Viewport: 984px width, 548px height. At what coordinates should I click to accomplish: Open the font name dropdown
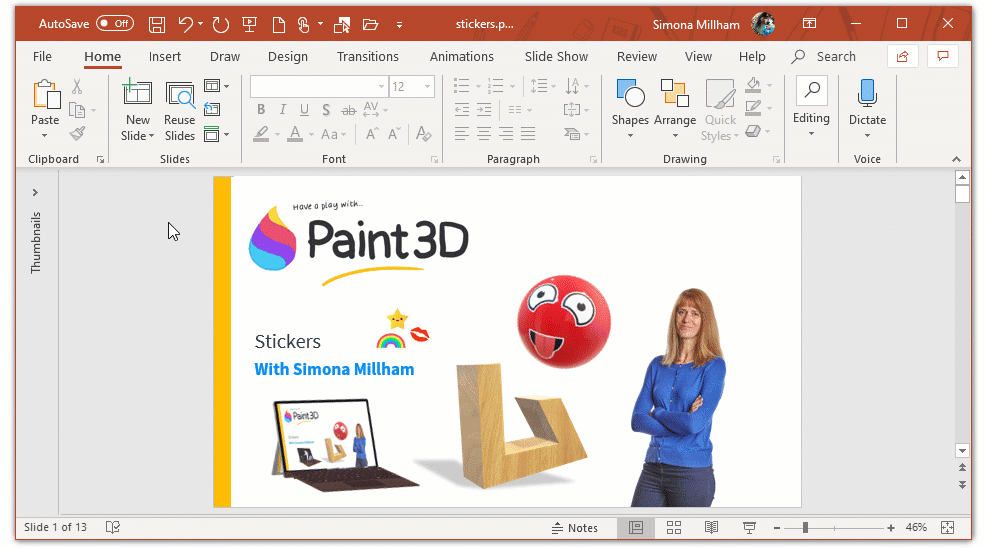[x=381, y=86]
